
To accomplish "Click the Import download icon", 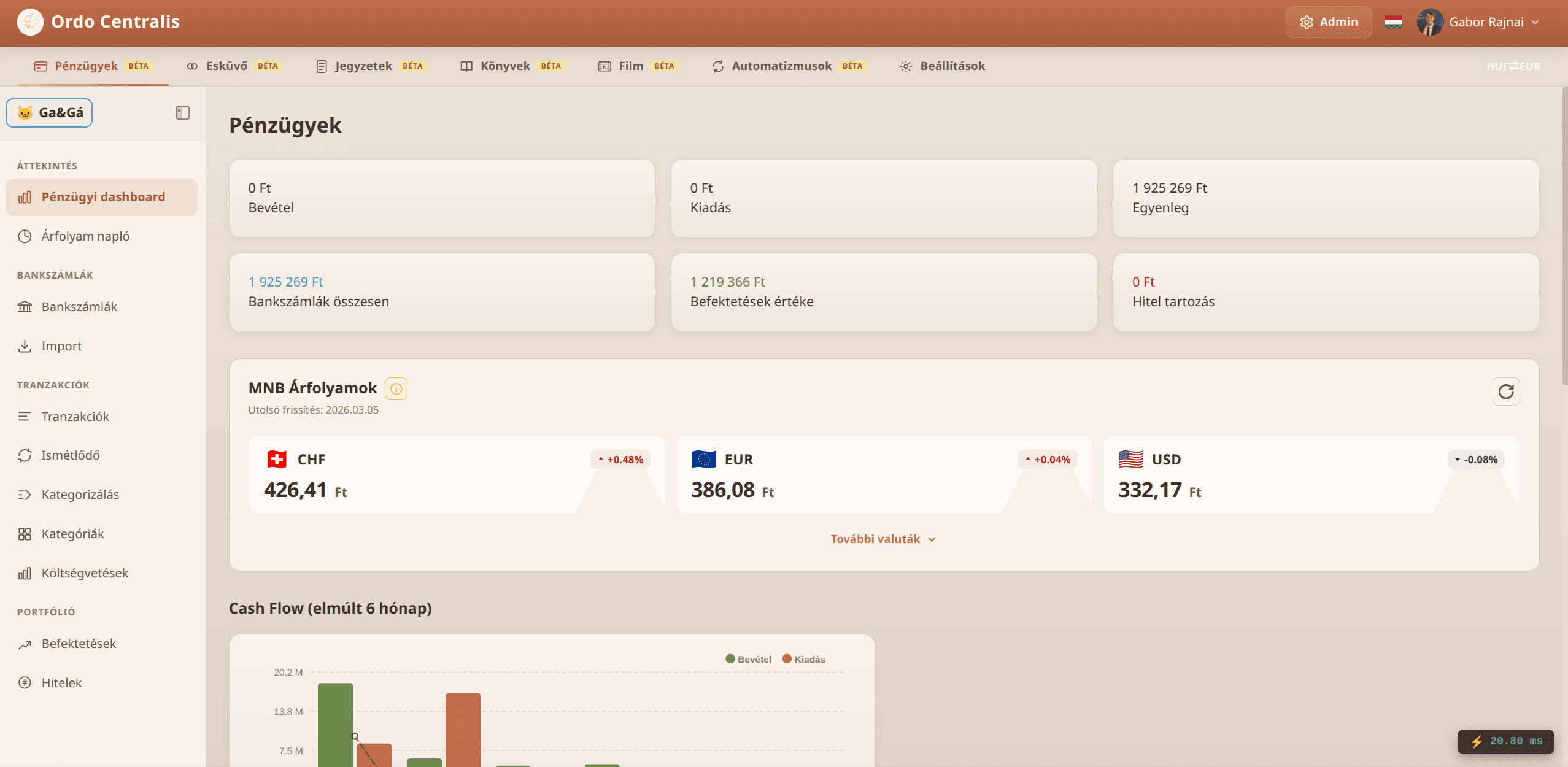I will [25, 346].
